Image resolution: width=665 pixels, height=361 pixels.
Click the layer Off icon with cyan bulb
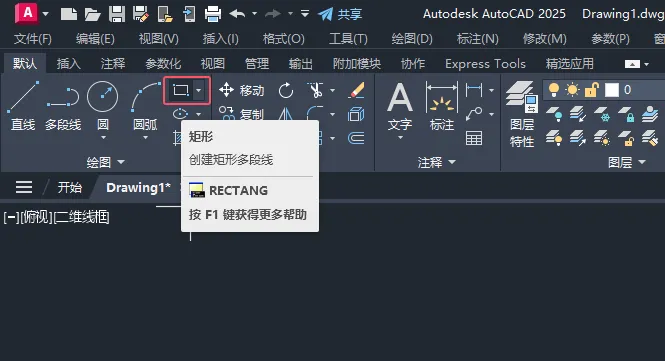click(554, 114)
